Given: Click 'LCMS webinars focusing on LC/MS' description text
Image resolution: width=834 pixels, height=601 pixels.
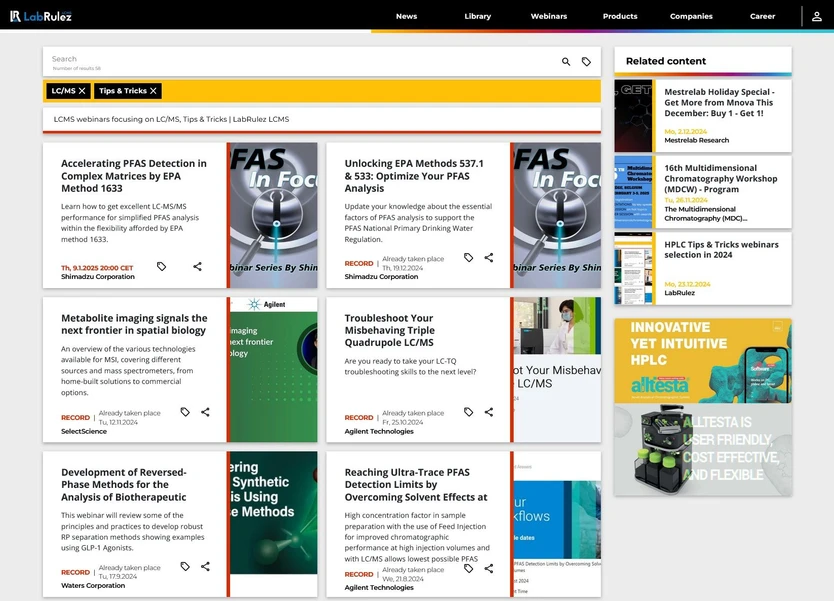Looking at the screenshot, I should (171, 119).
